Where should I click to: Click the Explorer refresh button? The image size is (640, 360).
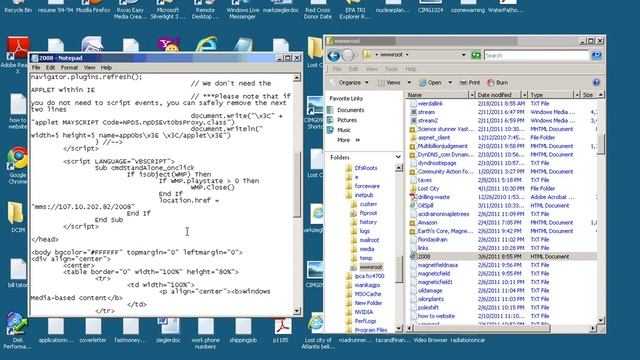pyautogui.click(x=476, y=55)
